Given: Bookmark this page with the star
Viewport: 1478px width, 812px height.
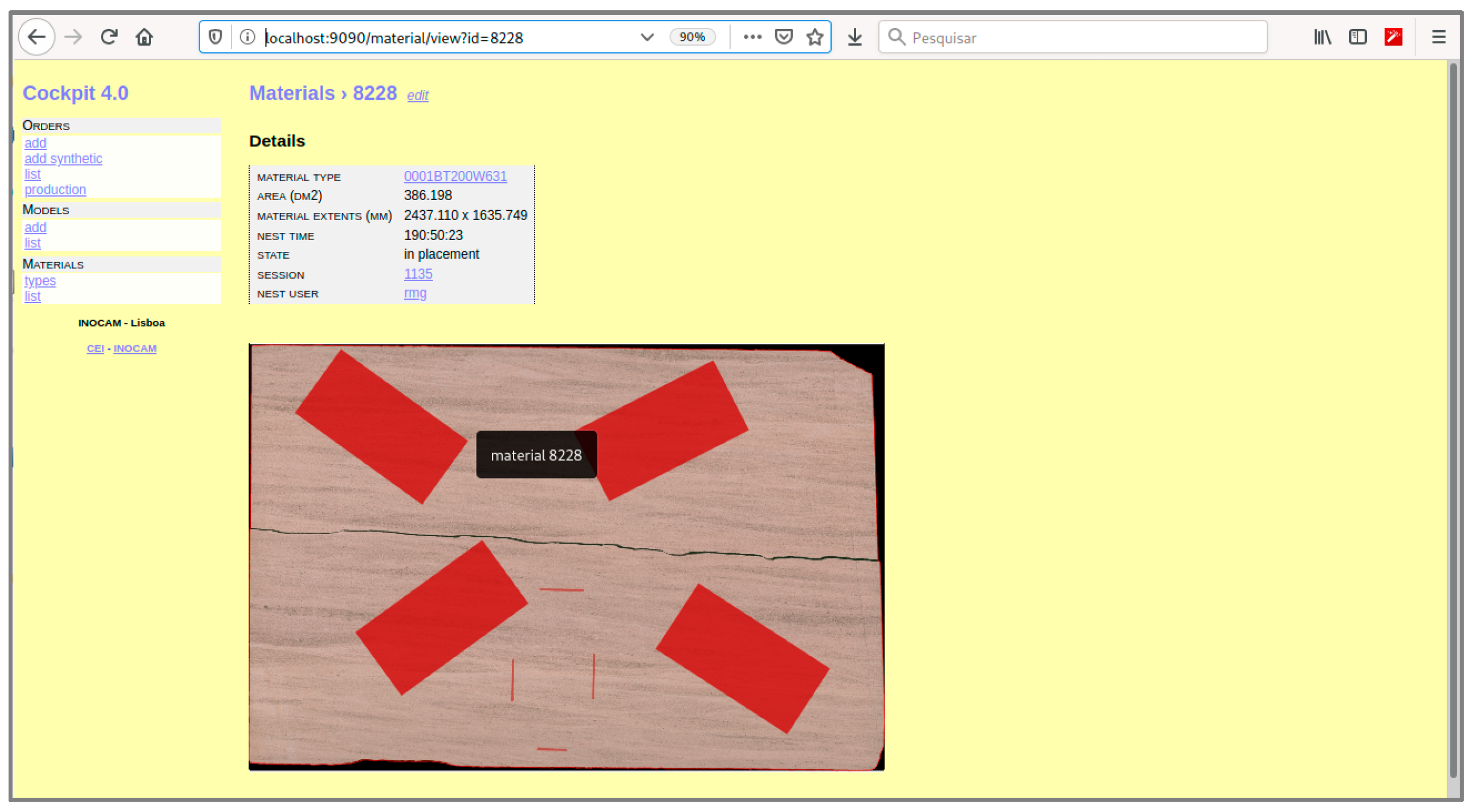Looking at the screenshot, I should 815,37.
